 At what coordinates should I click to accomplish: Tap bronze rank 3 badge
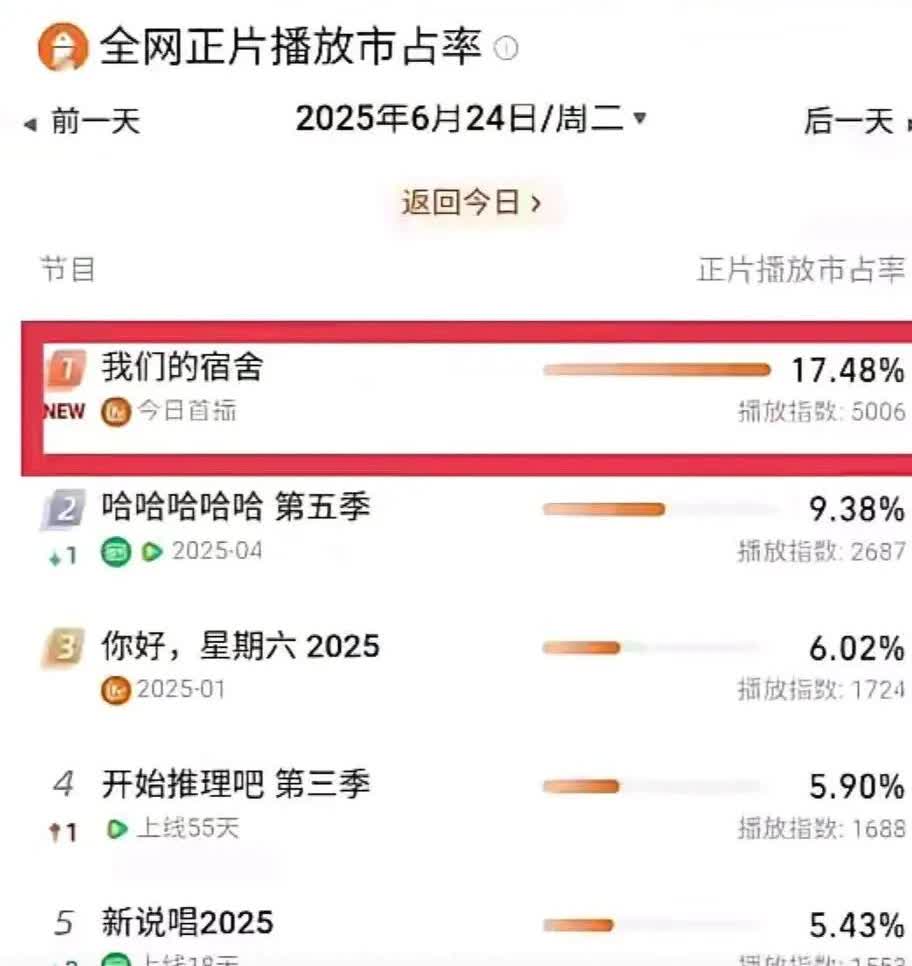coord(63,648)
